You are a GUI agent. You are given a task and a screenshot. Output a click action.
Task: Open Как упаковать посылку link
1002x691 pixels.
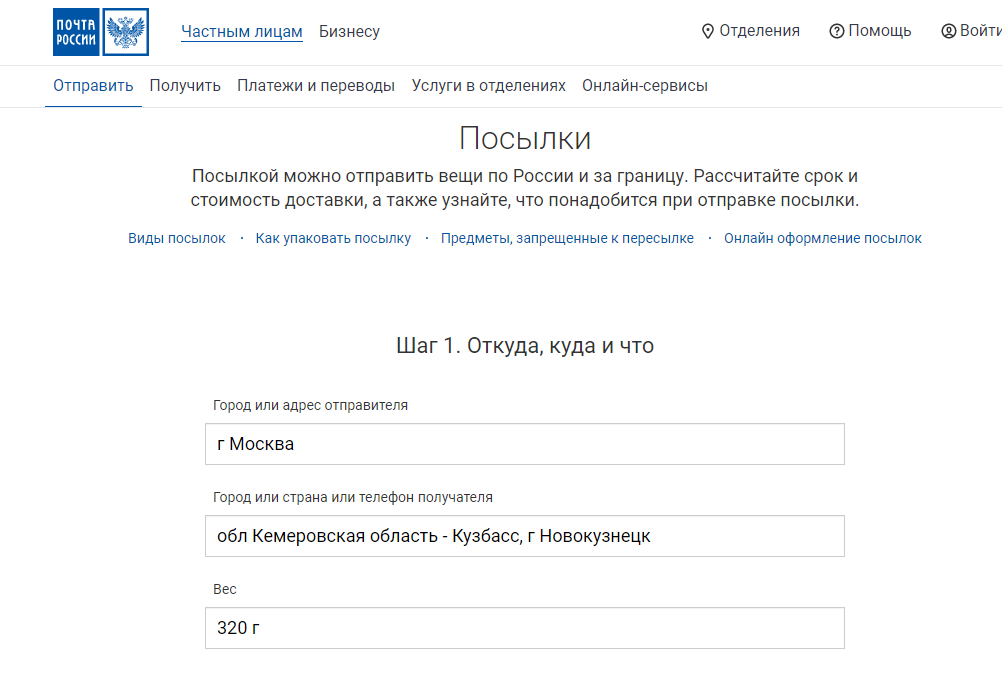coord(333,239)
